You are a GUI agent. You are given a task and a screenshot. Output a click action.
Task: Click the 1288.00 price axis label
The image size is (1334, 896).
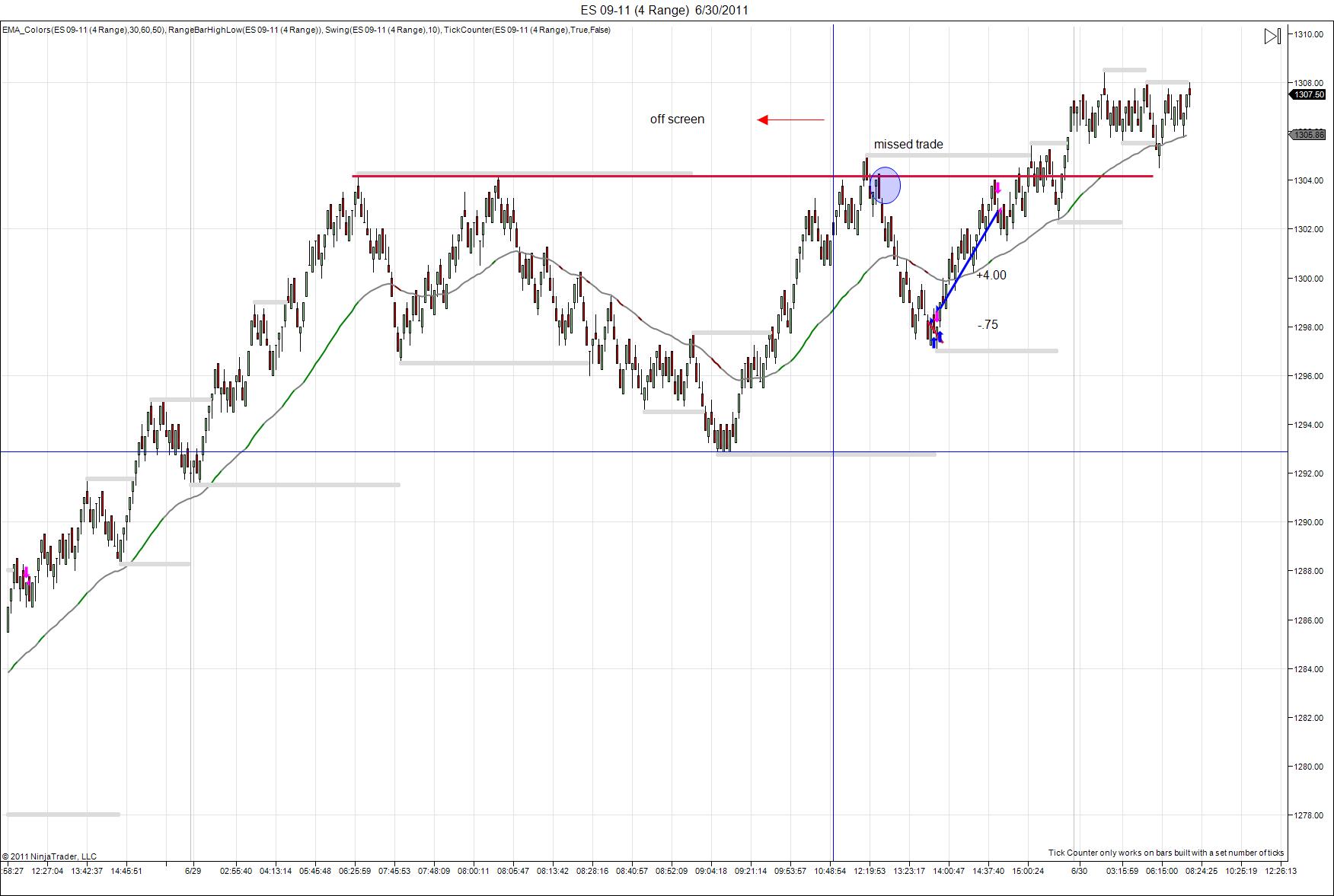(1308, 571)
